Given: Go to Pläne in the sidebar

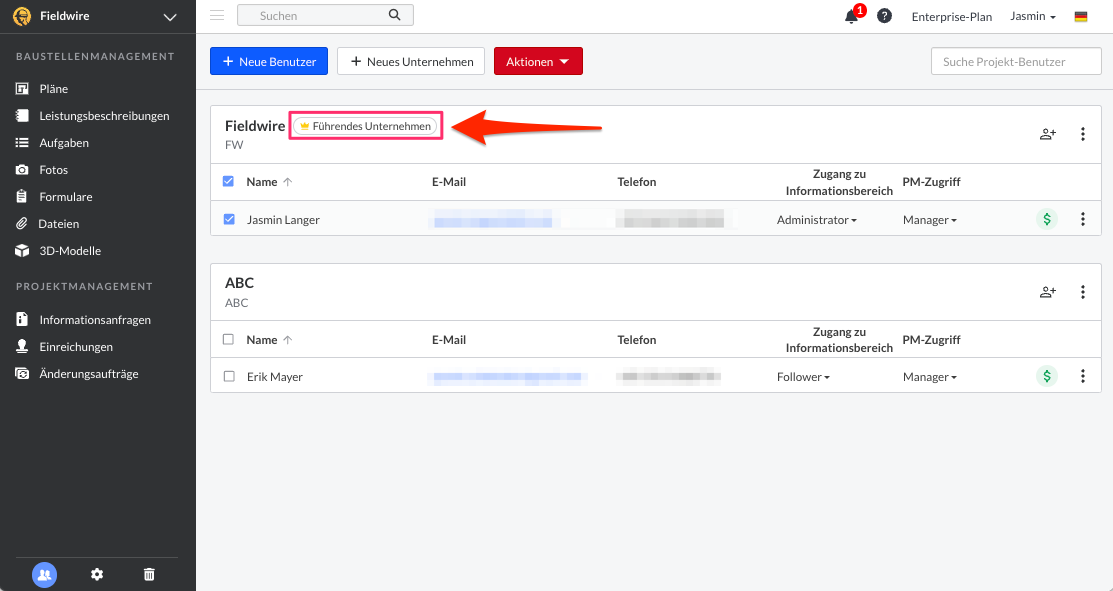Looking at the screenshot, I should point(54,89).
